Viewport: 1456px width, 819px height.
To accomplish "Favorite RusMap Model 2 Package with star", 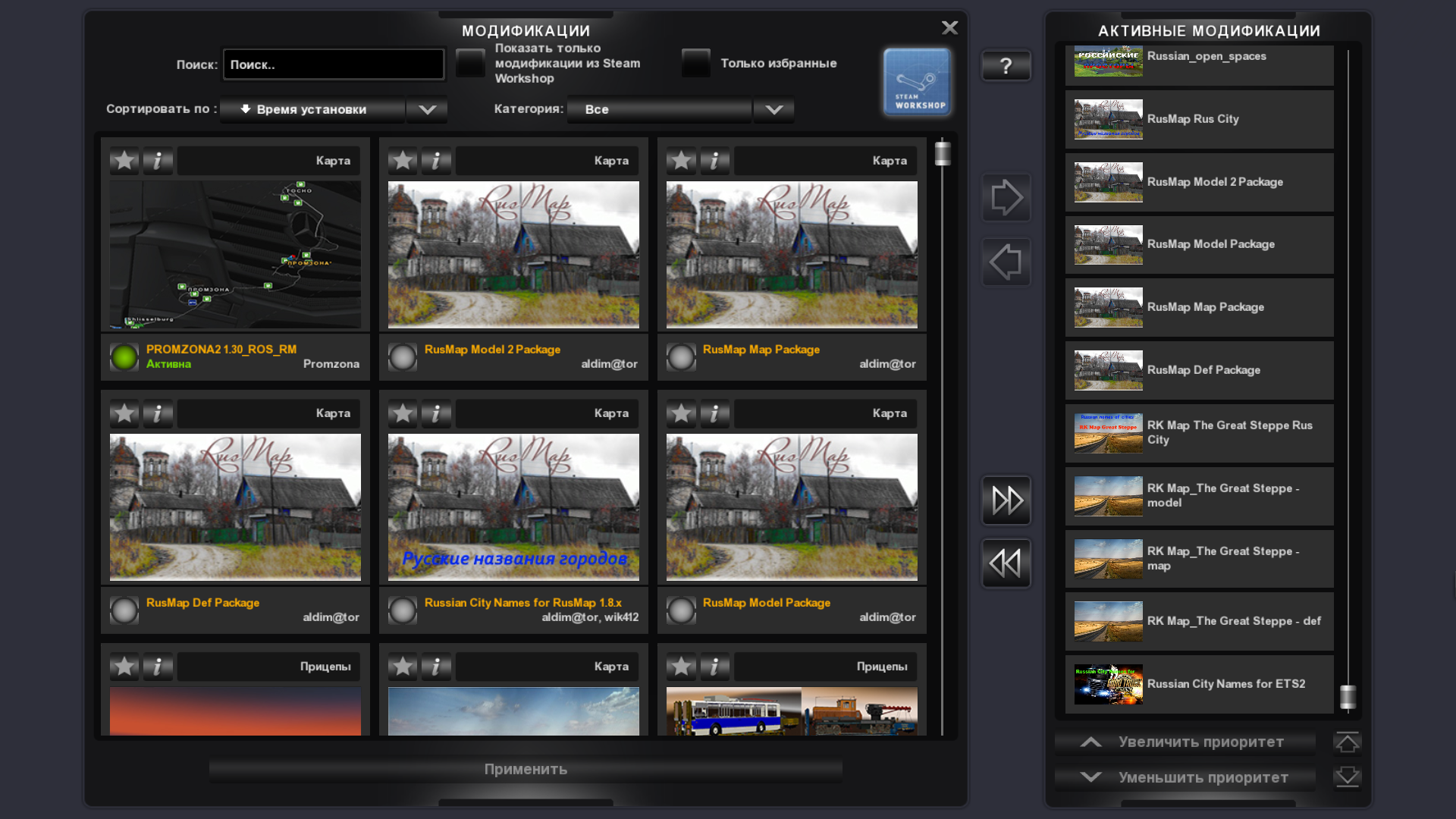I will pos(403,161).
